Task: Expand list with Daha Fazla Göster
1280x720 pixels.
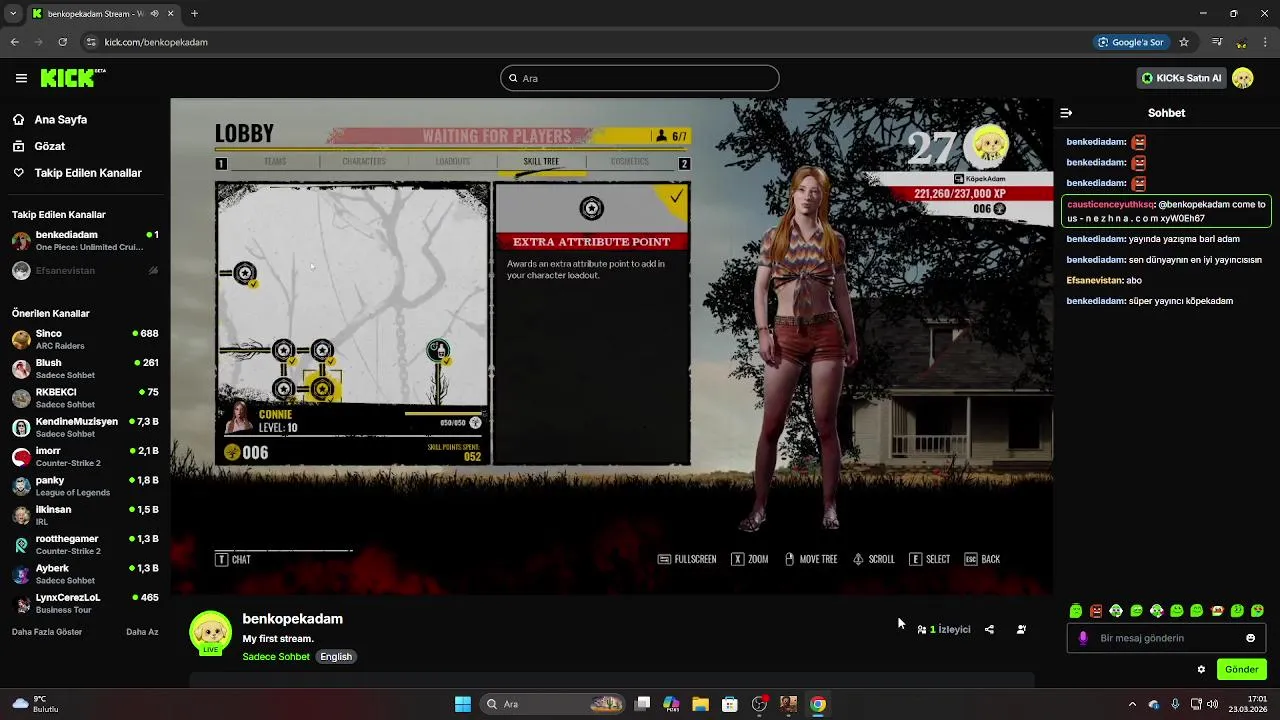Action: [x=47, y=632]
